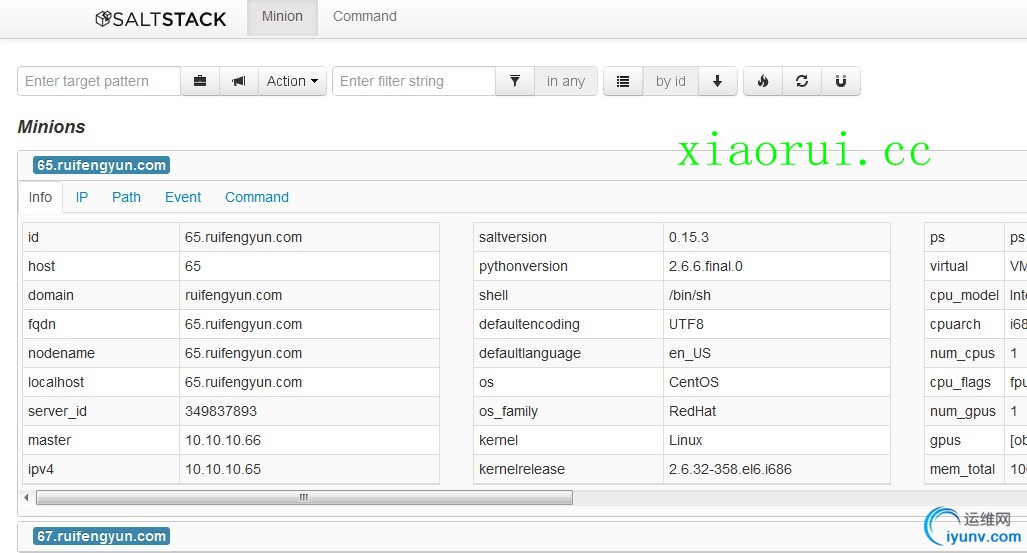Screen dimensions: 1027x553
Task: Open the Command navigation tab
Action: [x=365, y=17]
